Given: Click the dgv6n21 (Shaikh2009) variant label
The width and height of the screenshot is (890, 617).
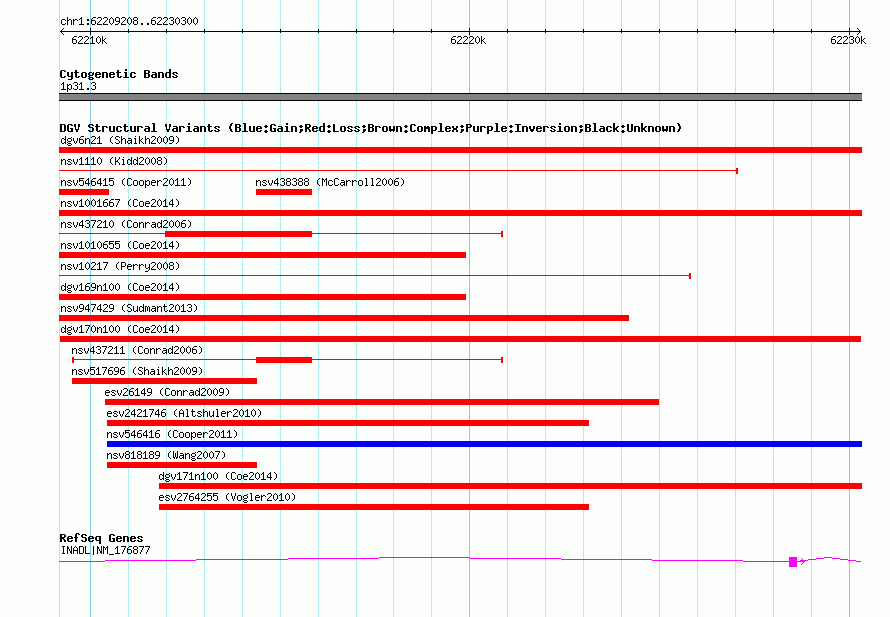Looking at the screenshot, I should pos(120,140).
